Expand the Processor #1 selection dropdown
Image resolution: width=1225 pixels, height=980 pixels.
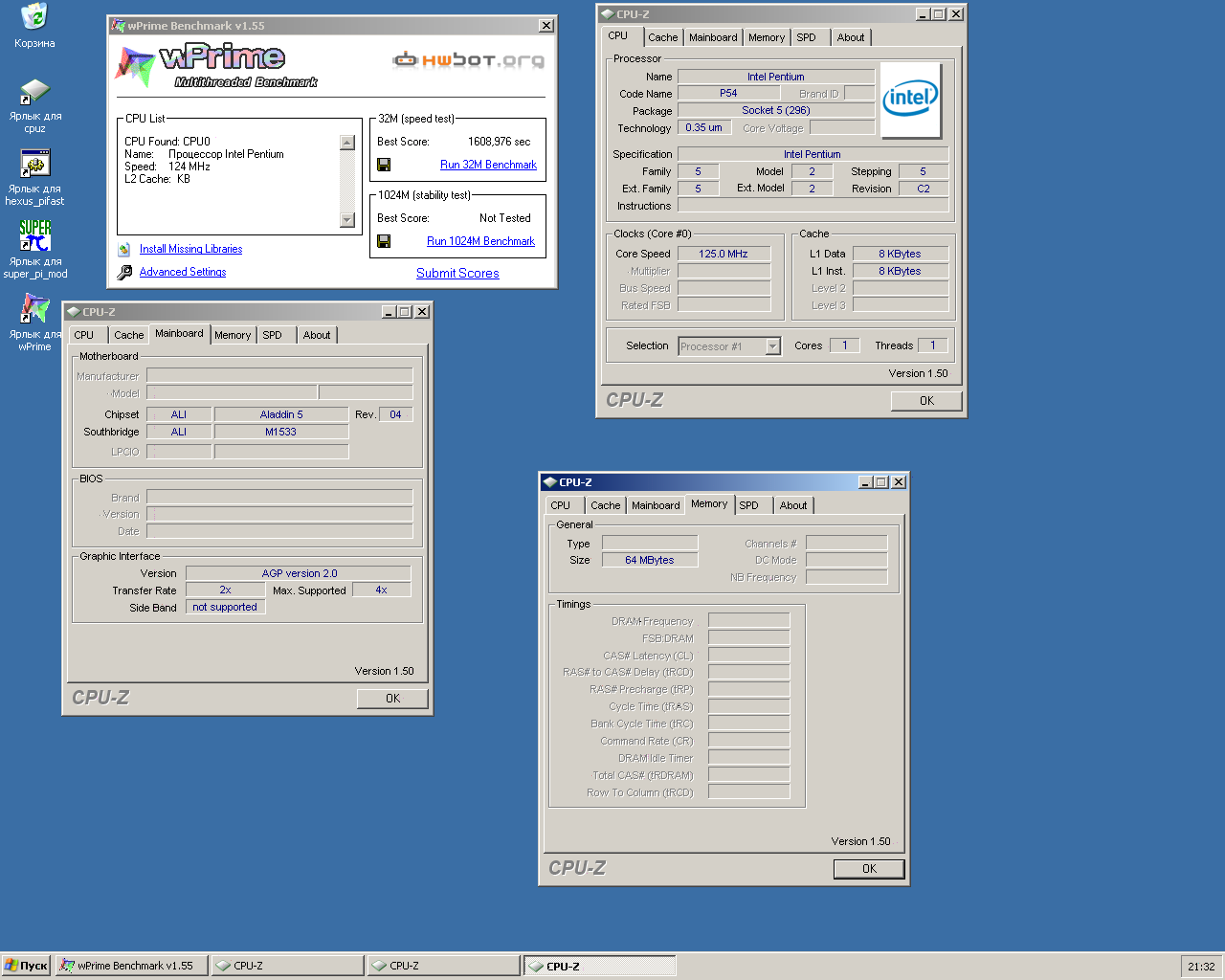point(772,346)
